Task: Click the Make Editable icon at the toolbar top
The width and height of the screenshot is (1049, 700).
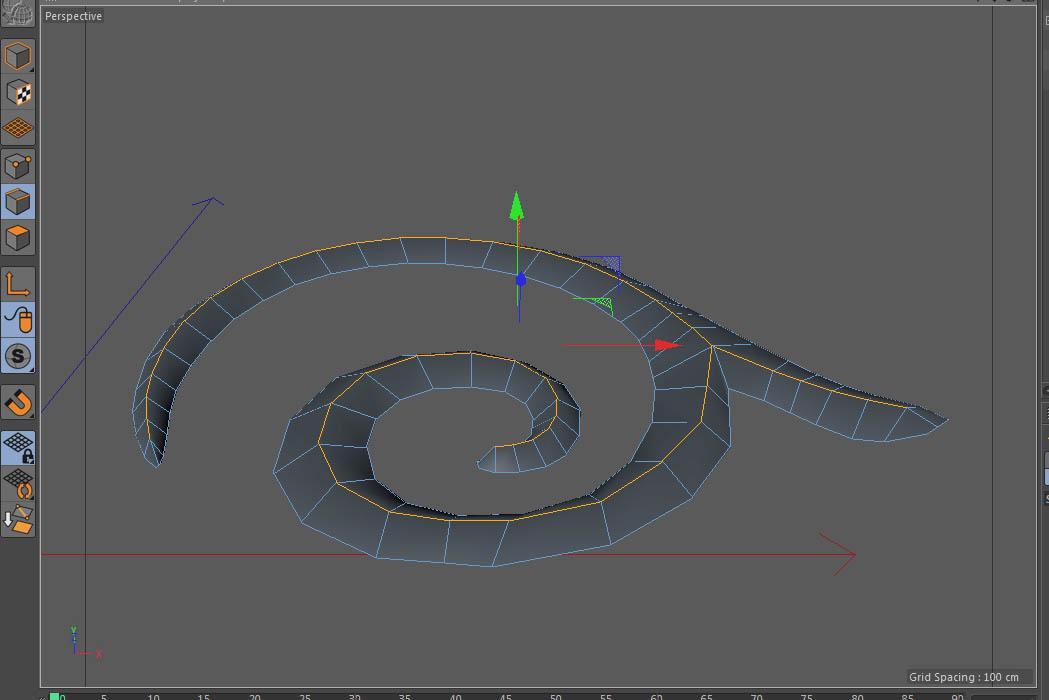Action: [x=18, y=13]
